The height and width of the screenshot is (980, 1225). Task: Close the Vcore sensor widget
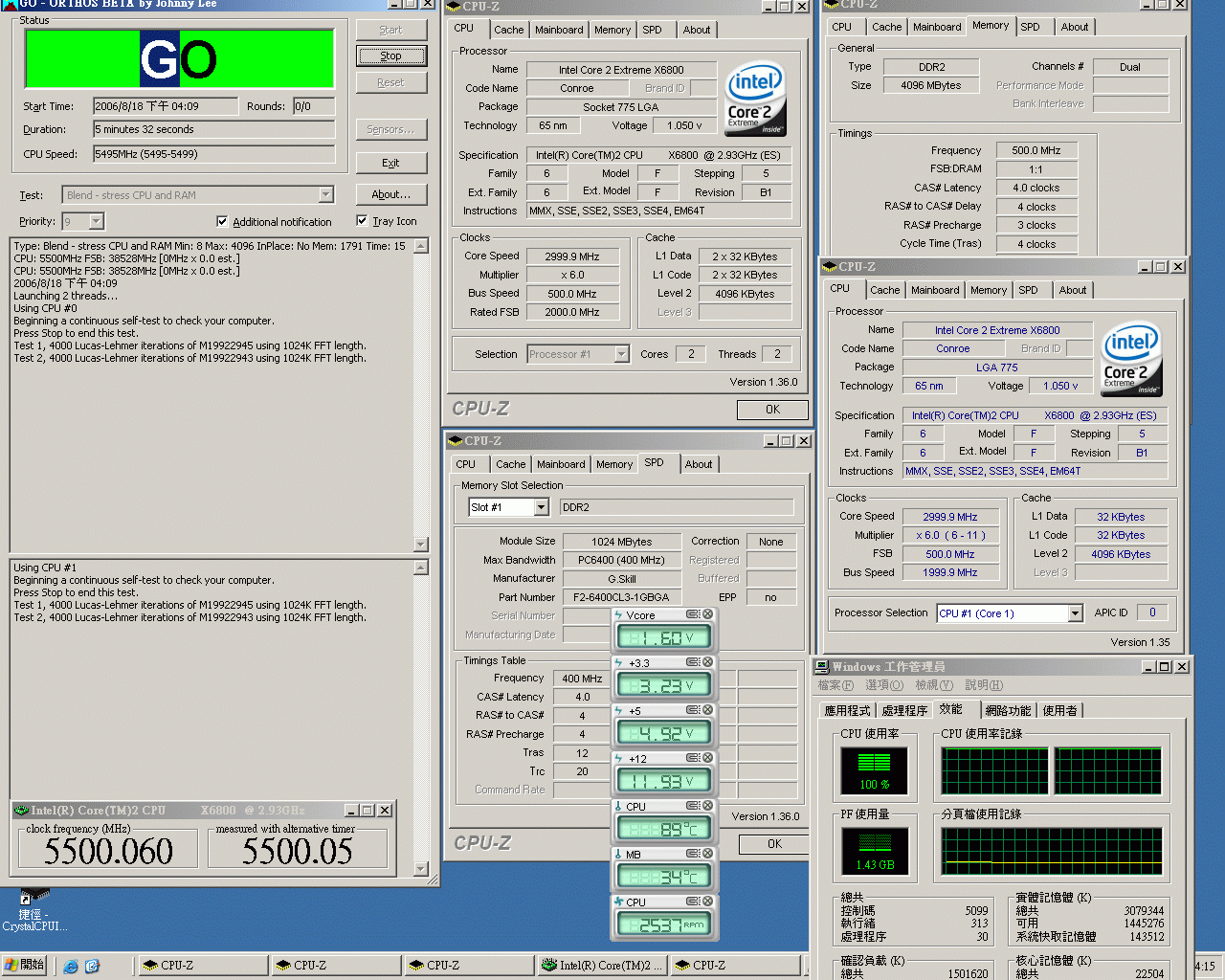(708, 614)
